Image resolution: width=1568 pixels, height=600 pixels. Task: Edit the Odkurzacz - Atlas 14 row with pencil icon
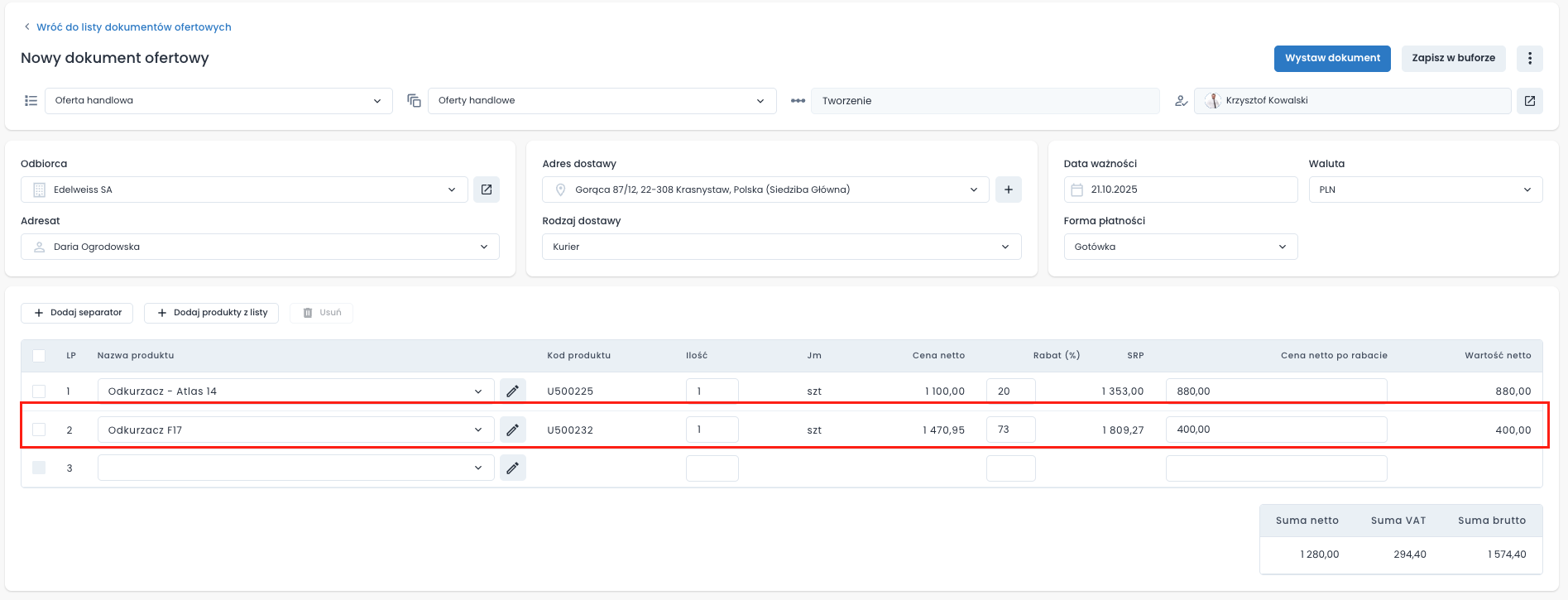point(513,391)
